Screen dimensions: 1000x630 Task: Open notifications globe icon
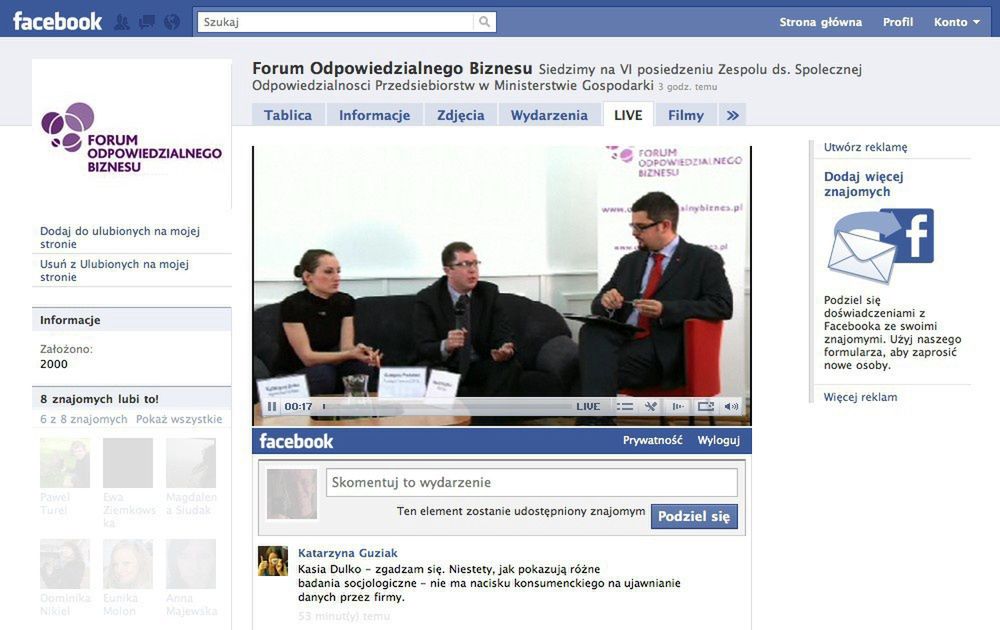point(172,22)
